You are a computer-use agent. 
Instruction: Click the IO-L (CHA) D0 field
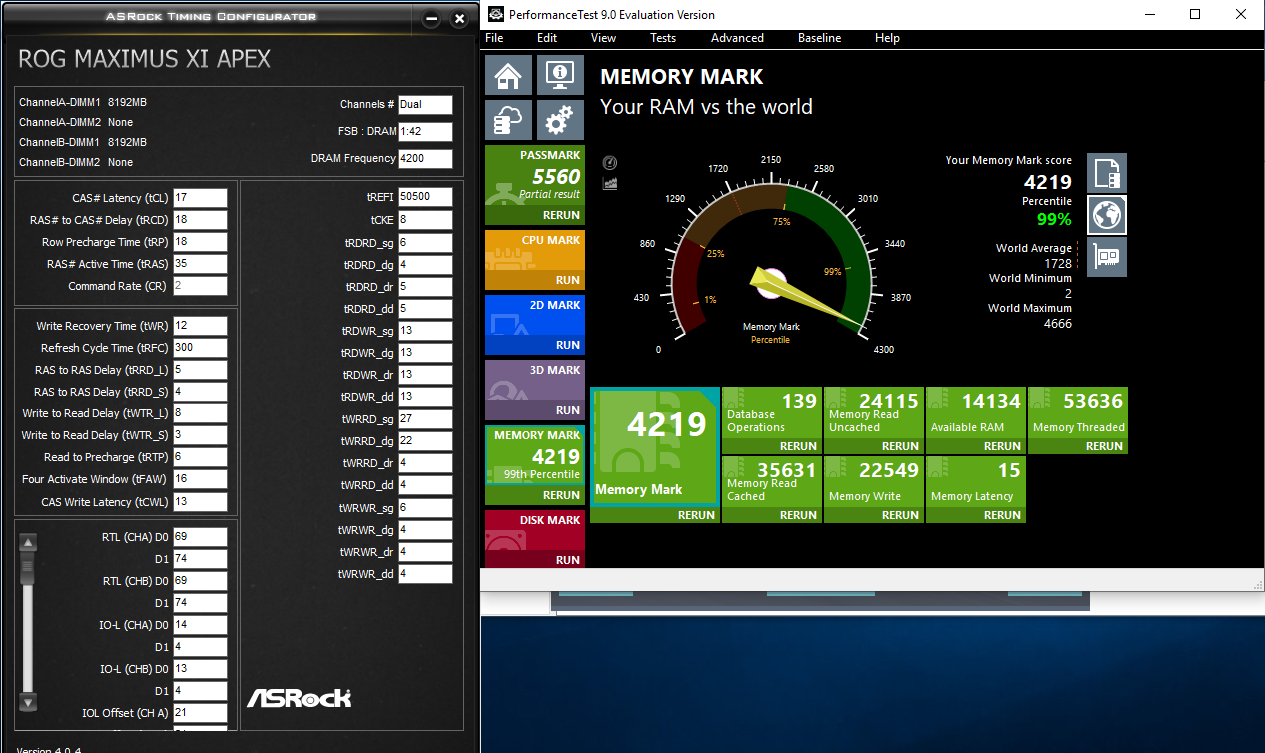200,624
